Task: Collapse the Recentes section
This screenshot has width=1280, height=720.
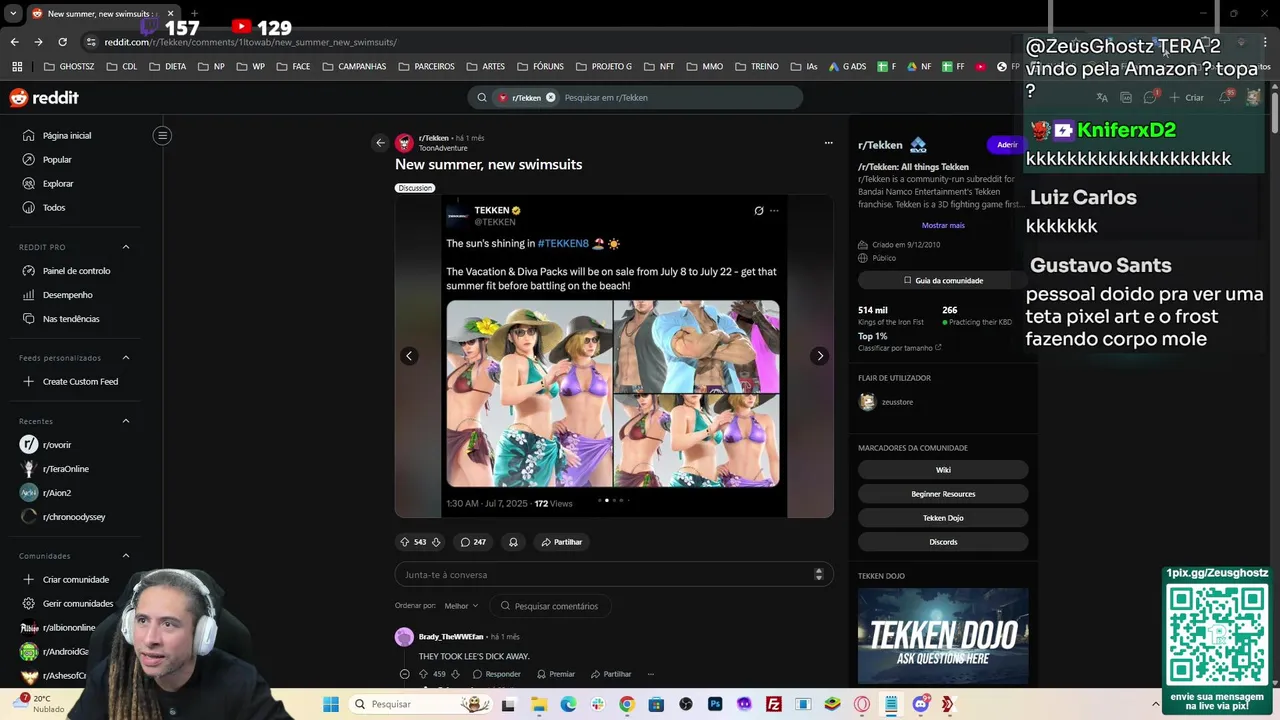Action: (126, 421)
